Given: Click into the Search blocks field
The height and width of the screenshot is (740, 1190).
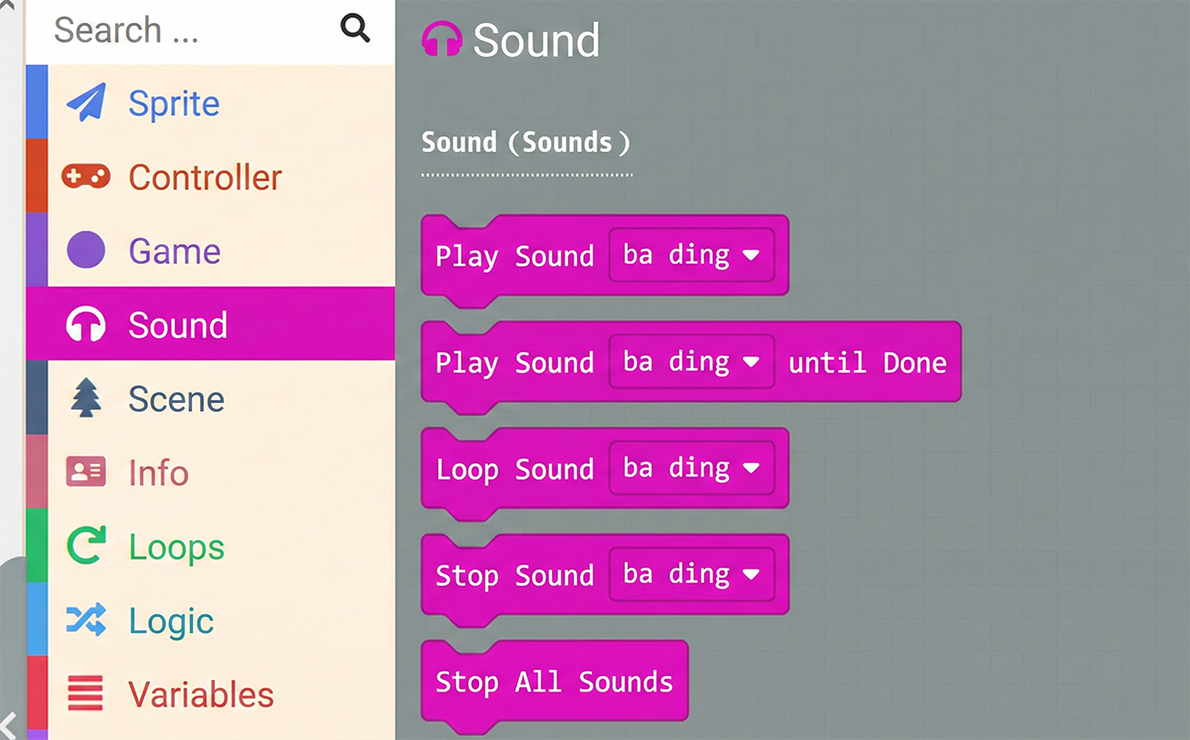Looking at the screenshot, I should click(x=180, y=30).
